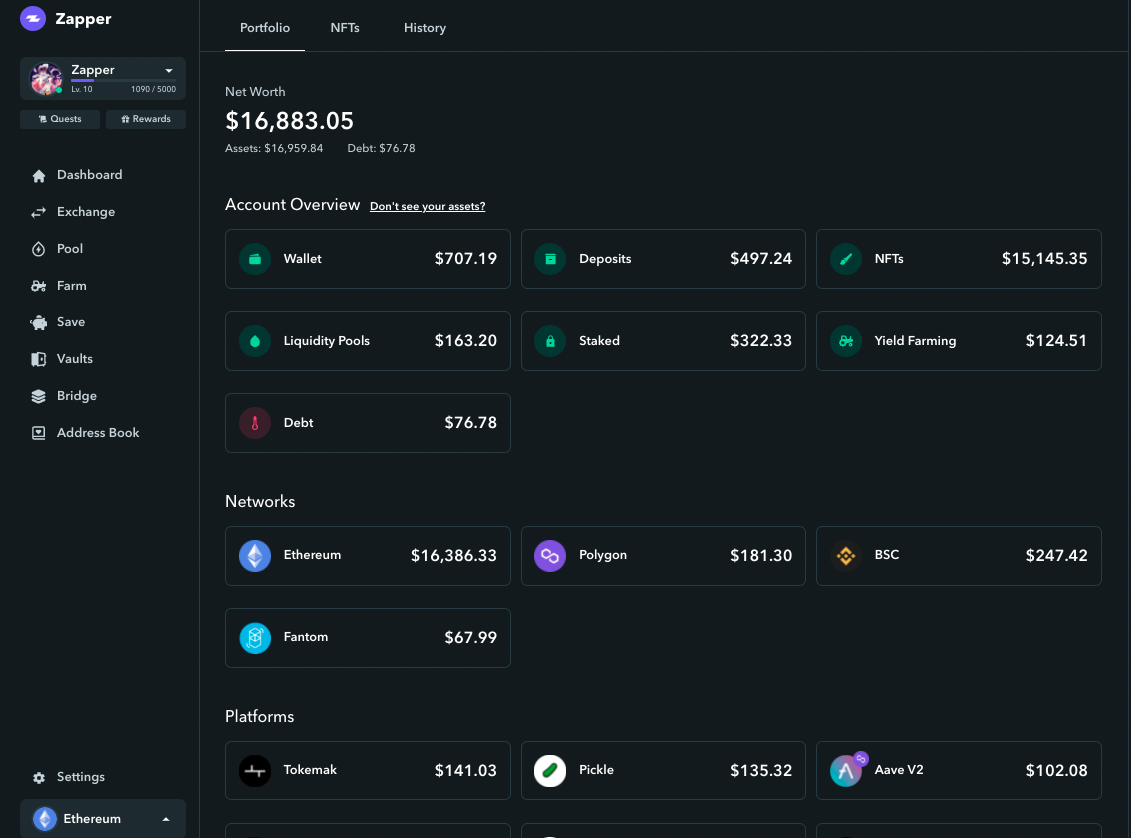Expand the Zapper account dropdown arrow
The width and height of the screenshot is (1131, 838).
click(x=169, y=71)
